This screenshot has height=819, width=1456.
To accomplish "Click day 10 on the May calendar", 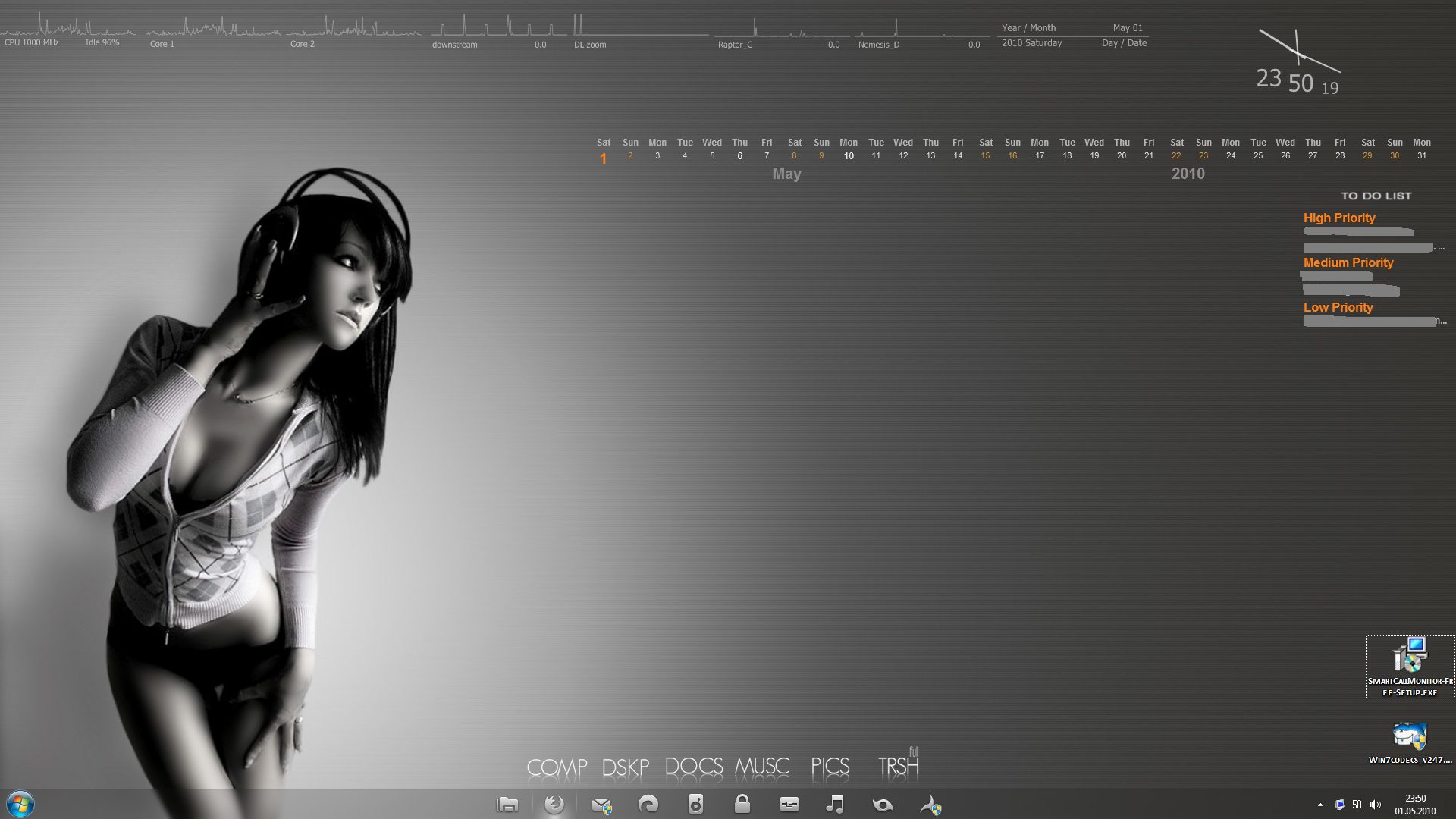I will coord(849,156).
